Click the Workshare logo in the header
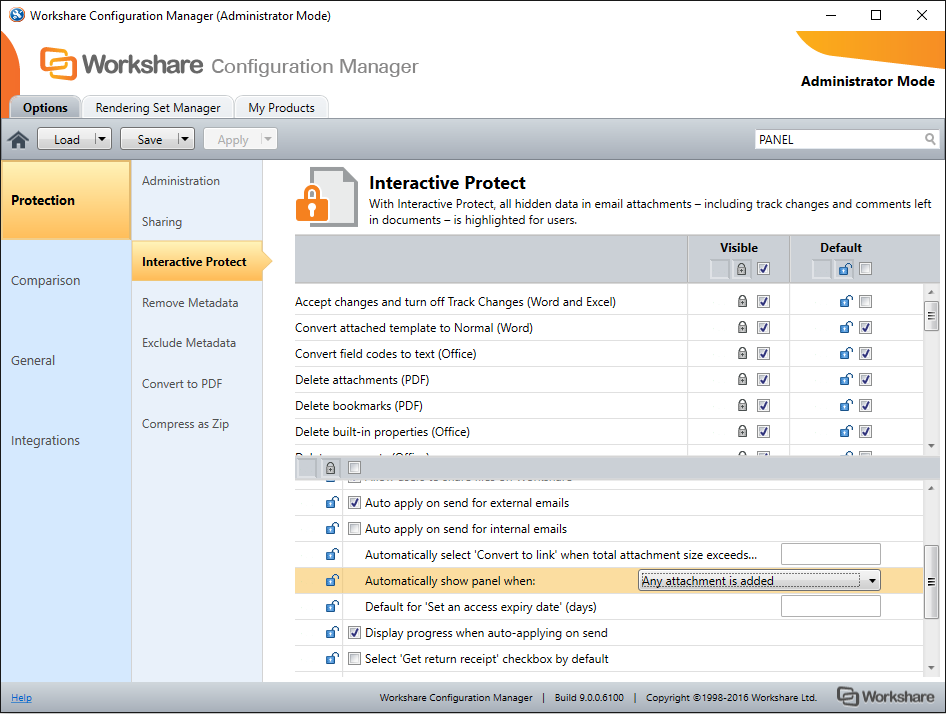The height and width of the screenshot is (714, 946). tap(60, 63)
